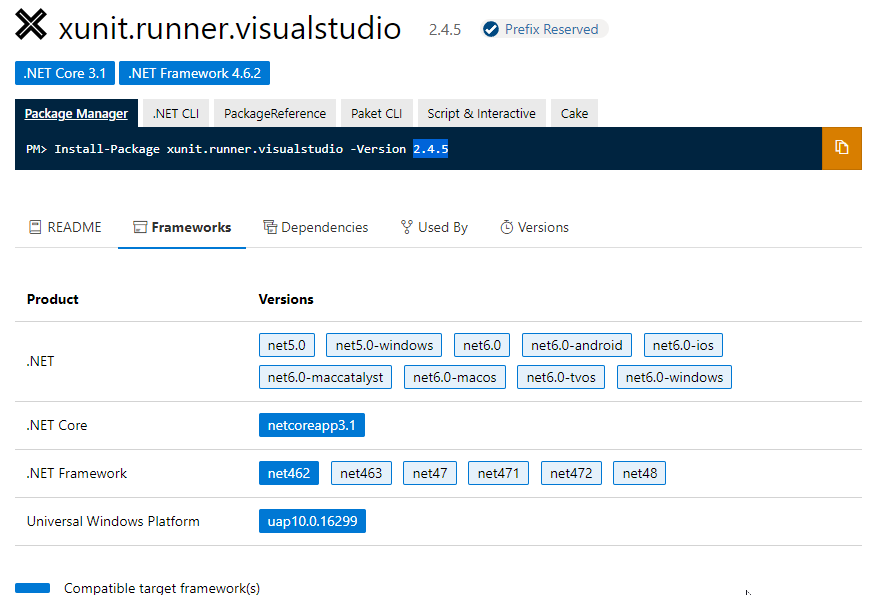Open the Paket CLI tab
The width and height of the screenshot is (878, 595).
pyautogui.click(x=376, y=113)
